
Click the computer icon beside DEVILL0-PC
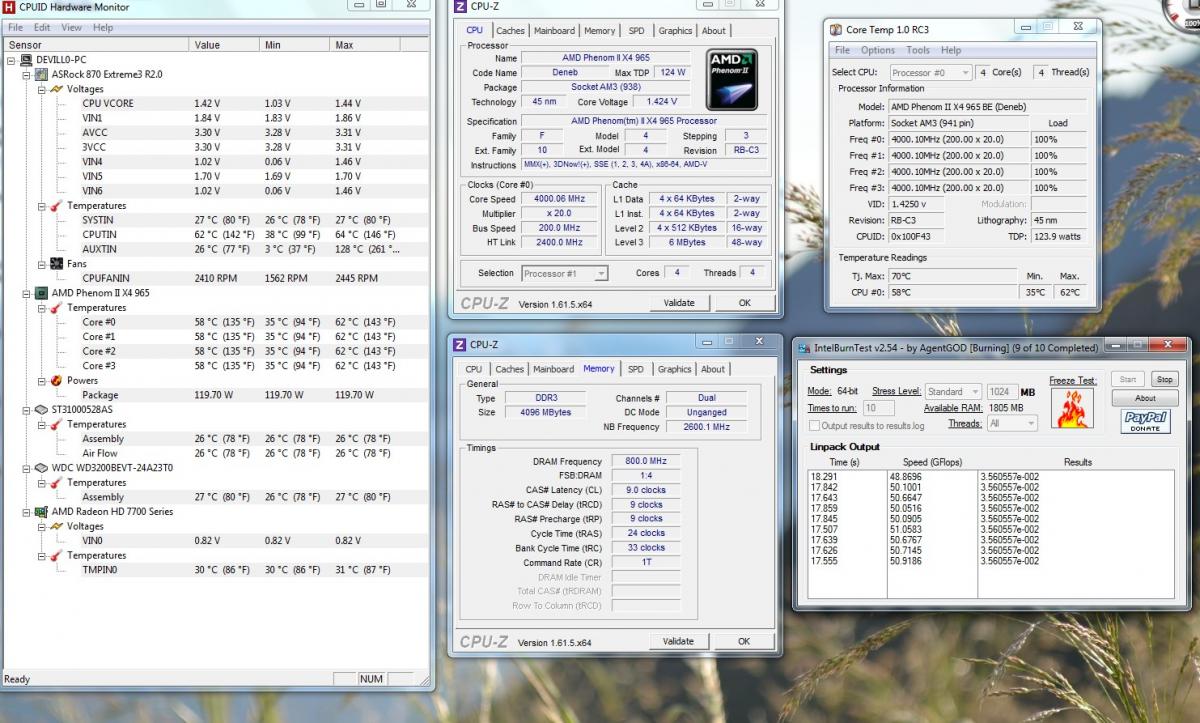[x=26, y=60]
